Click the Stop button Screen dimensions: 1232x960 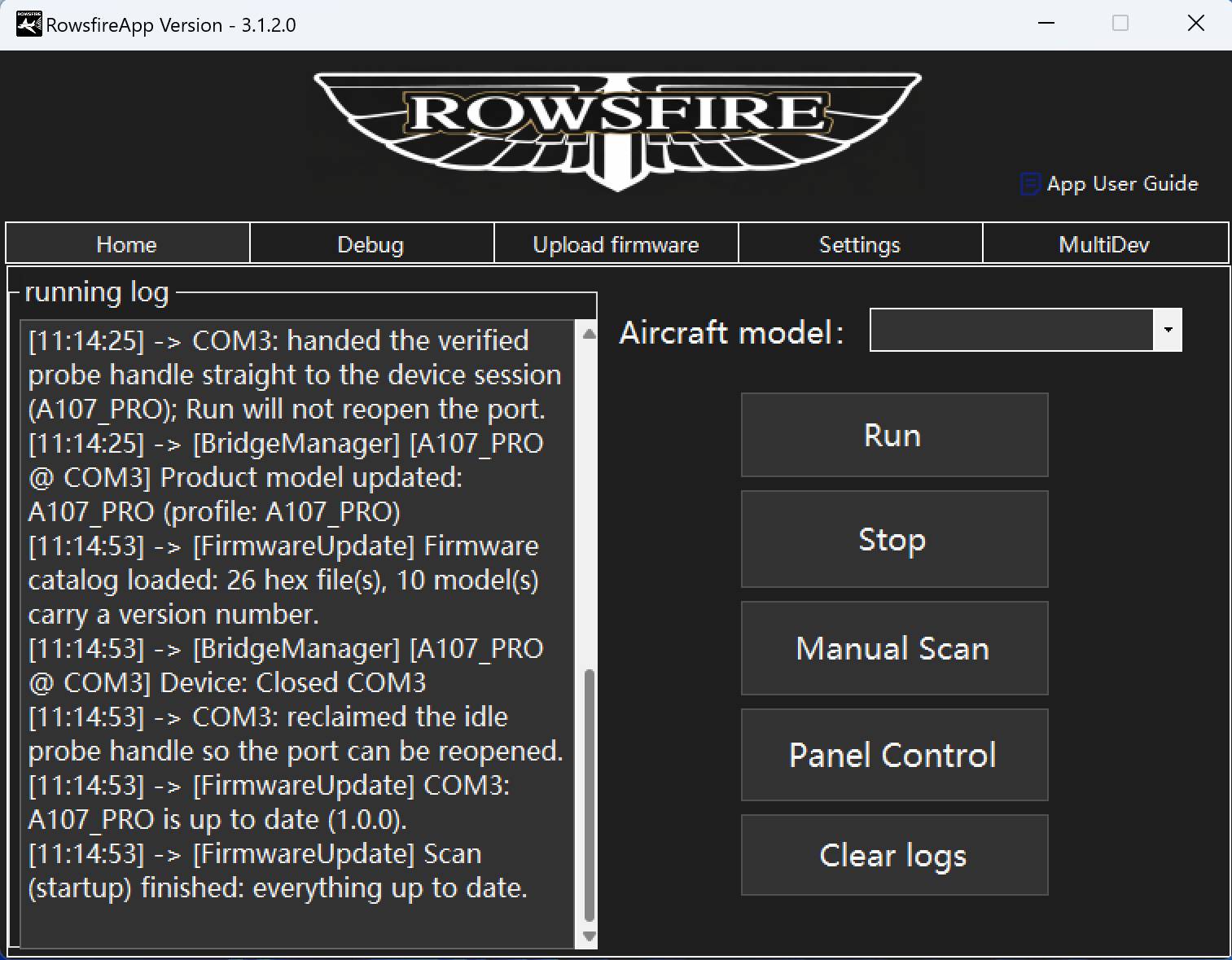click(894, 539)
